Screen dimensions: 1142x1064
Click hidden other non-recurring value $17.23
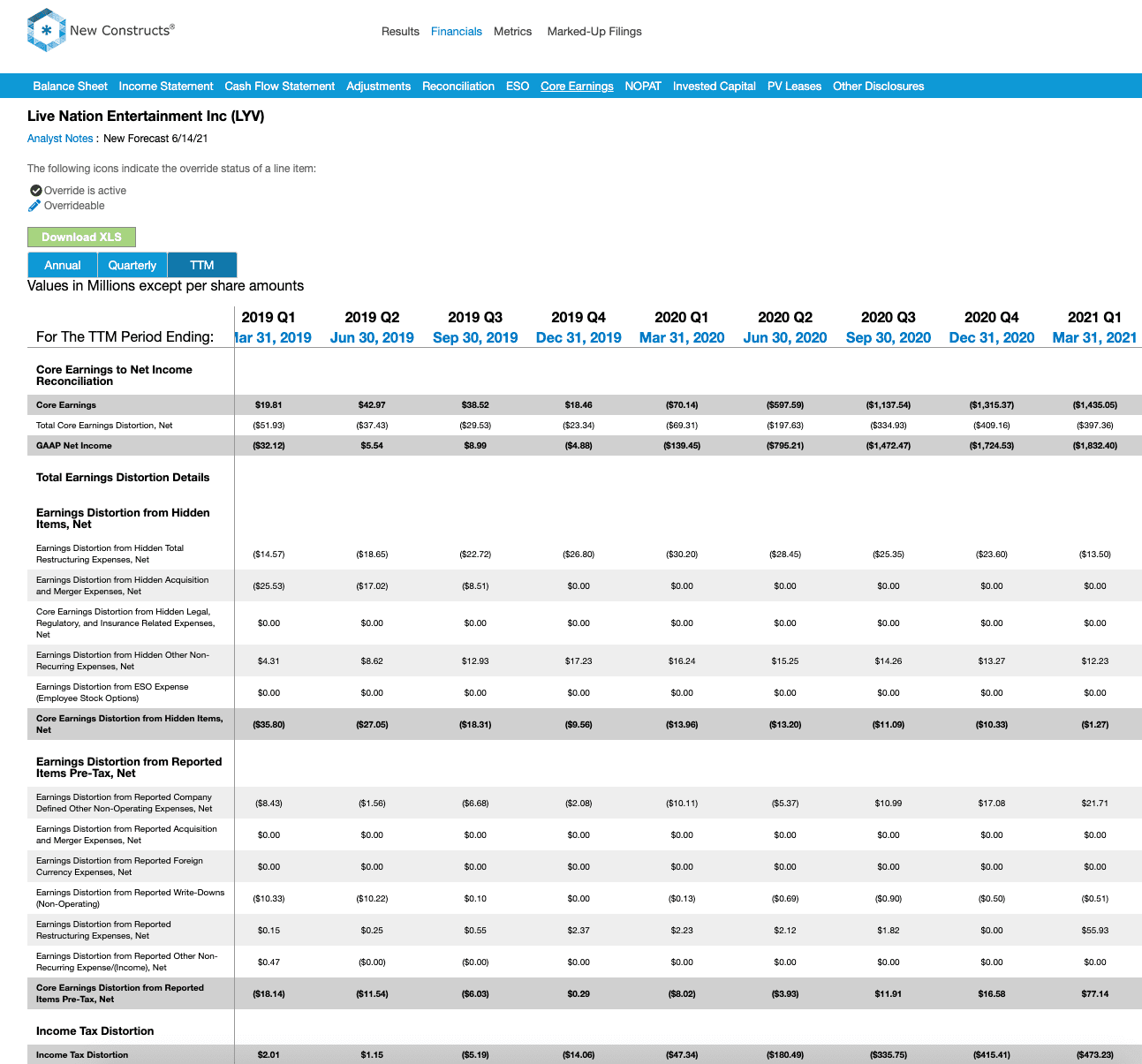[579, 661]
